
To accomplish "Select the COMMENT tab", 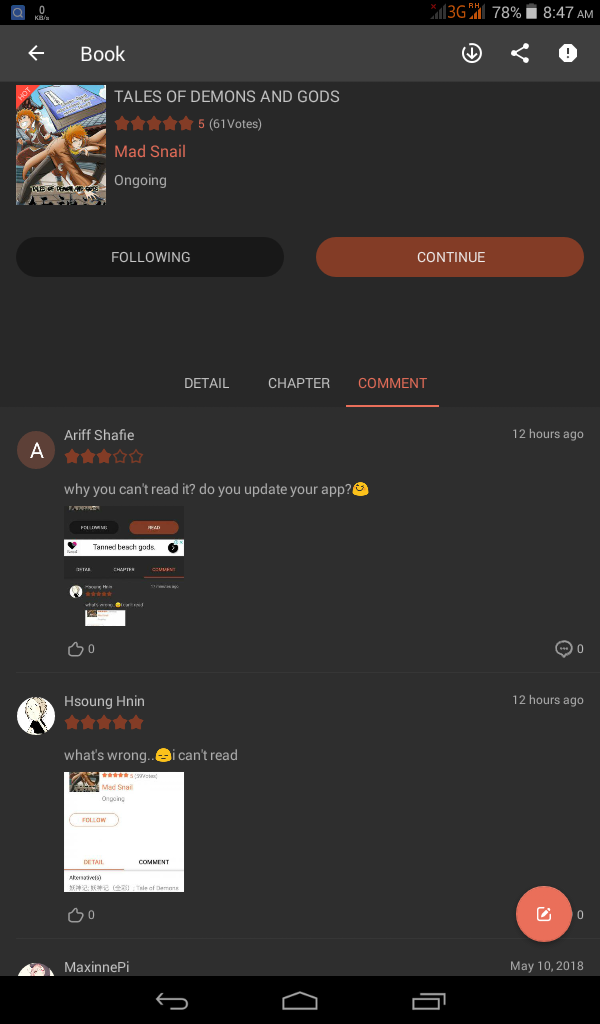I will 392,383.
